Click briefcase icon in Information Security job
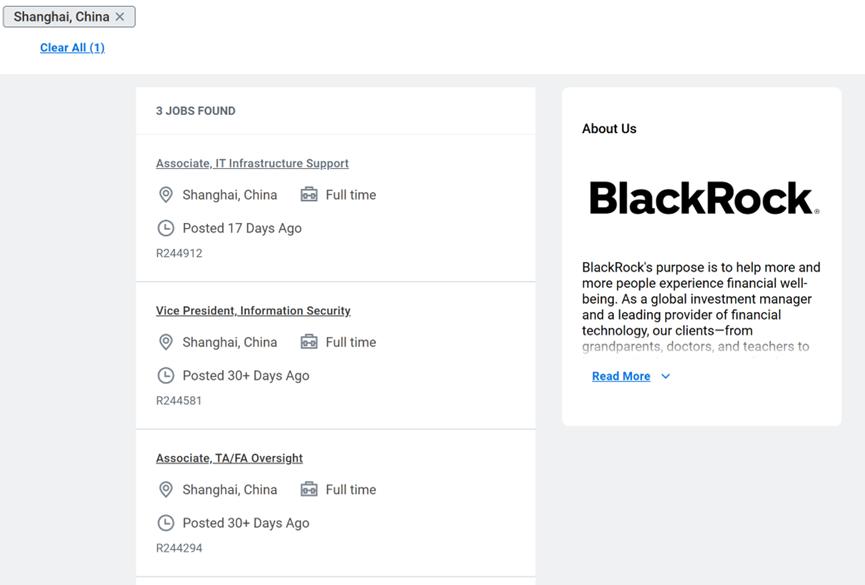This screenshot has width=865, height=585. (309, 342)
